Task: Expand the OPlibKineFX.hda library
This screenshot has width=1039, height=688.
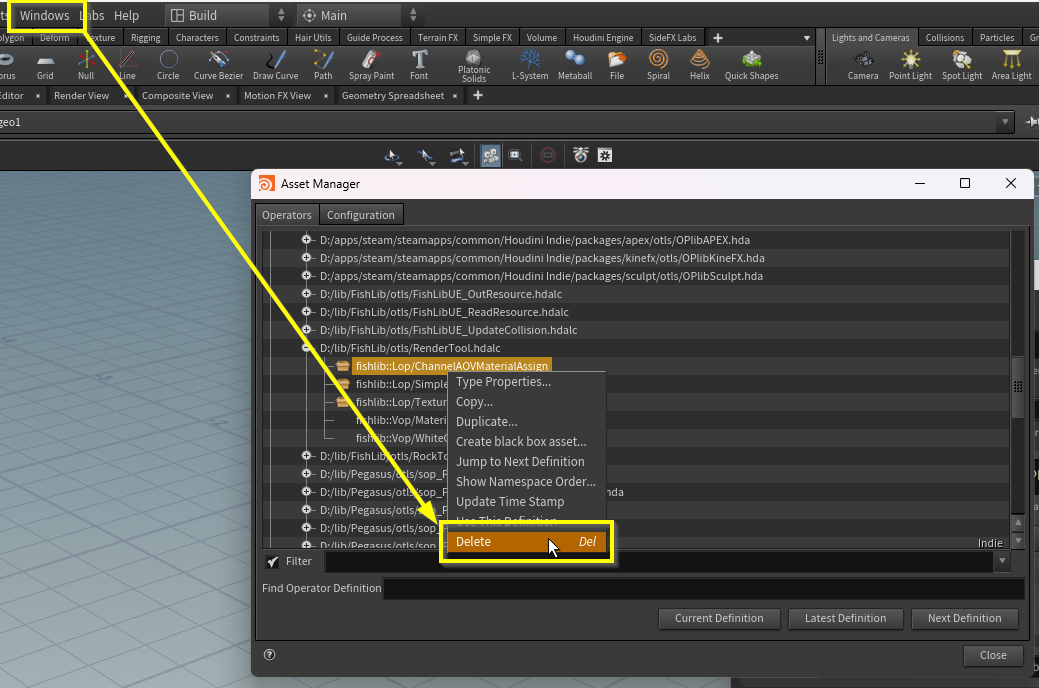Action: click(306, 257)
